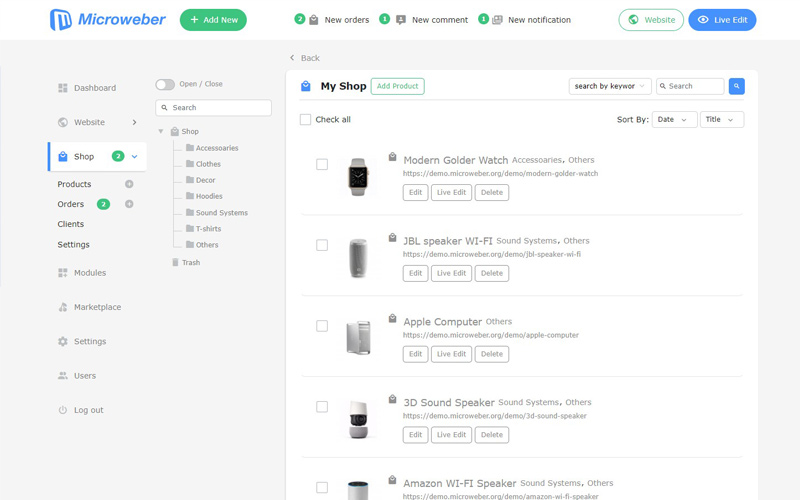
Task: Open the search by keyword dropdown
Action: click(610, 86)
